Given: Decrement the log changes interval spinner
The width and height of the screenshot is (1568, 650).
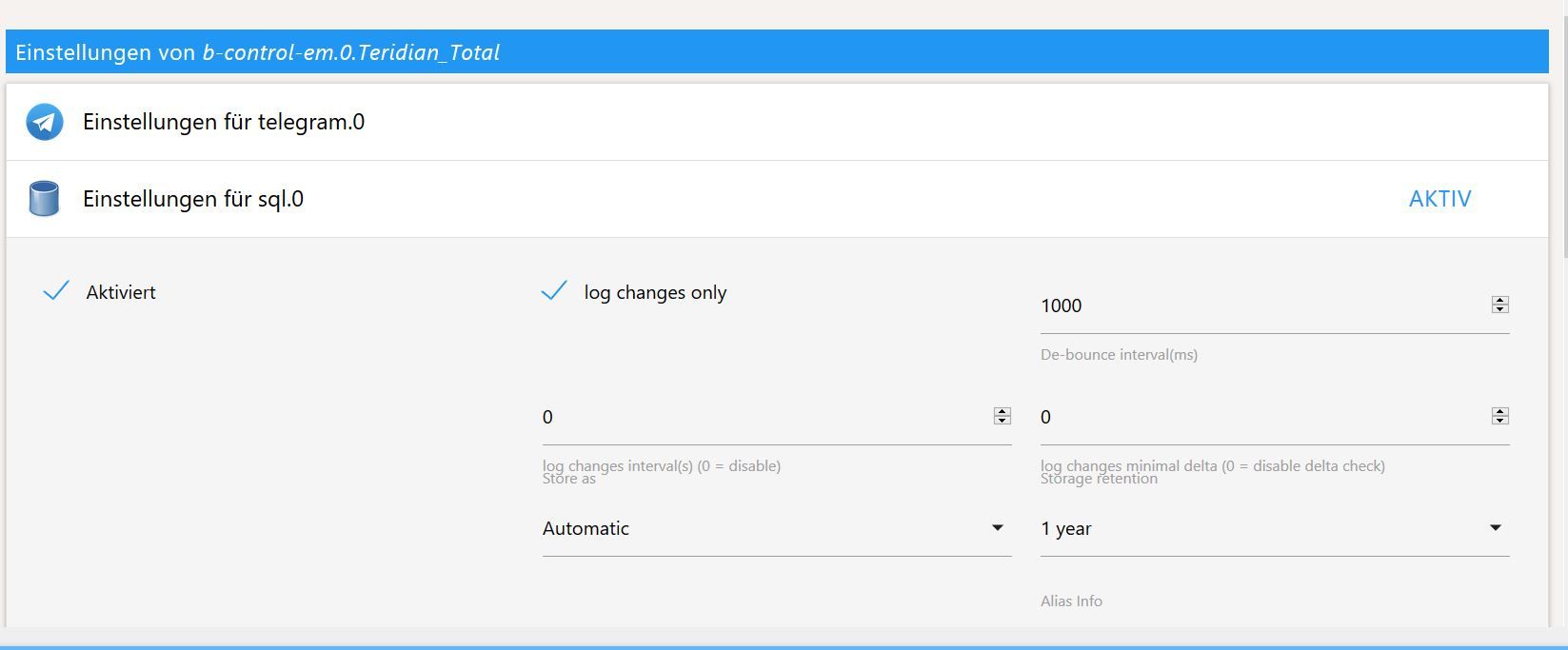Looking at the screenshot, I should point(1002,421).
